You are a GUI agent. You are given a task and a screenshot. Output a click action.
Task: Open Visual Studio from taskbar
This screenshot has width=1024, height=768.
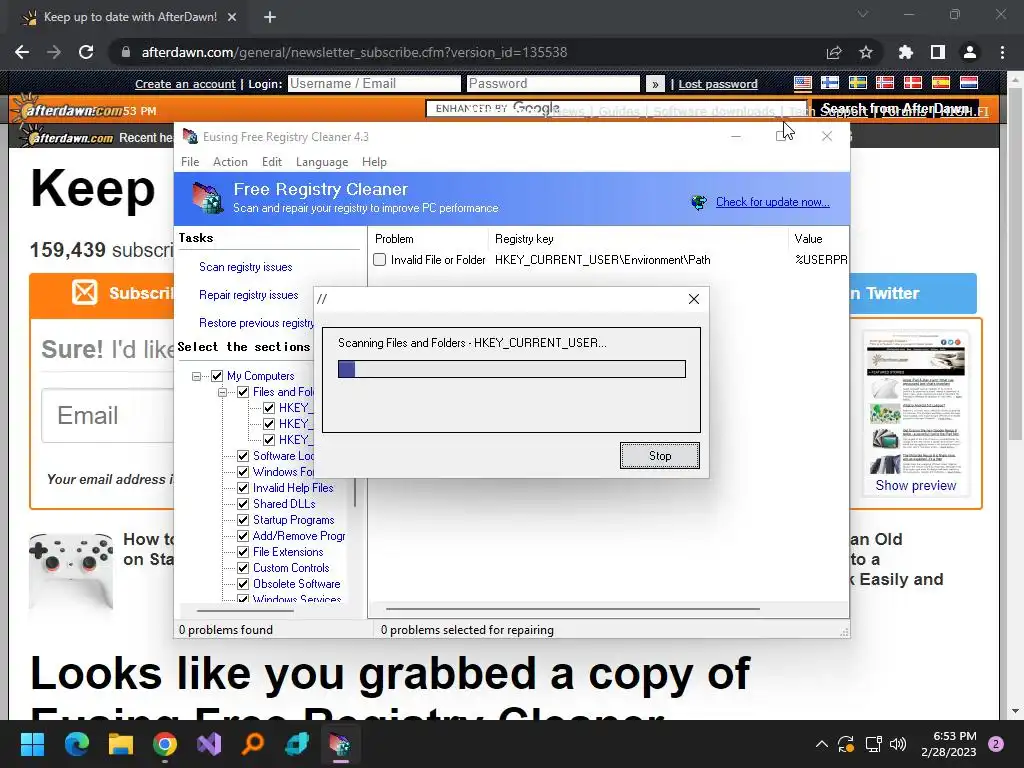(x=209, y=744)
